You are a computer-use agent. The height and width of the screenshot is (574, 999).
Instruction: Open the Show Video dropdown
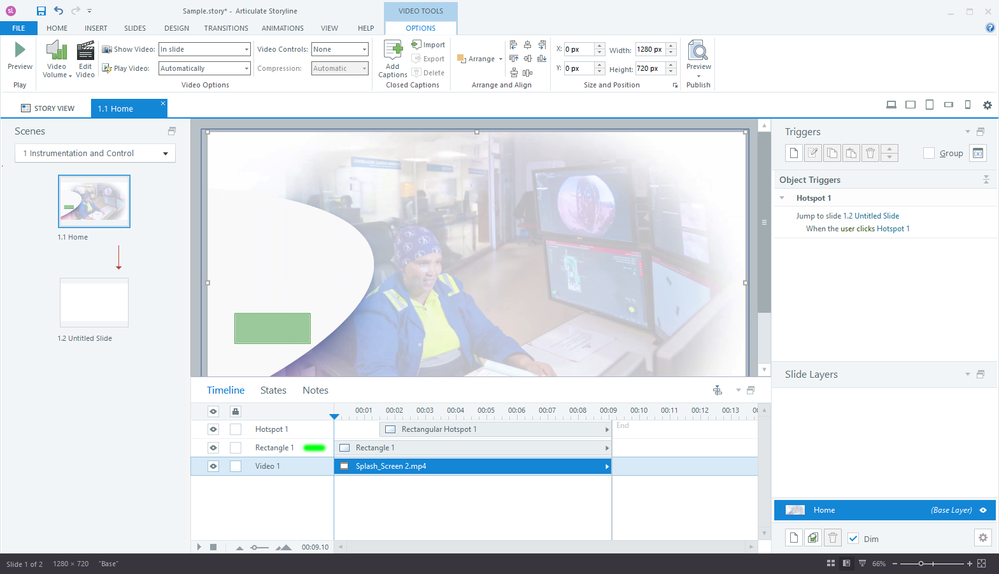(204, 49)
